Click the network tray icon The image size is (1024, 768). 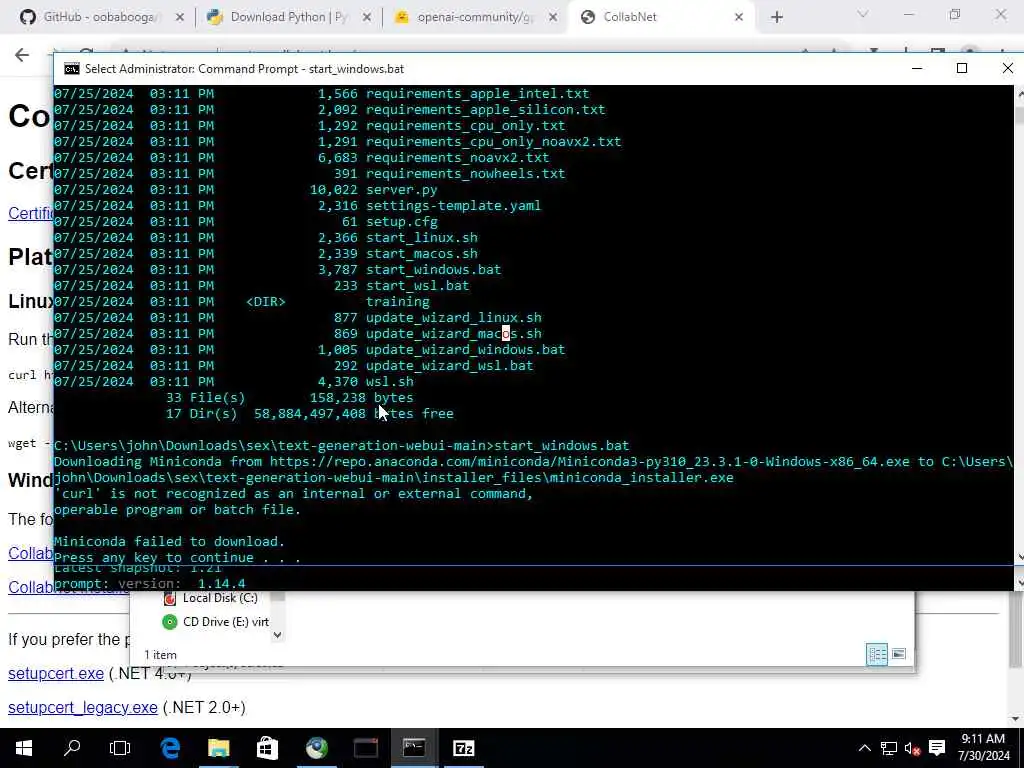tap(888, 748)
